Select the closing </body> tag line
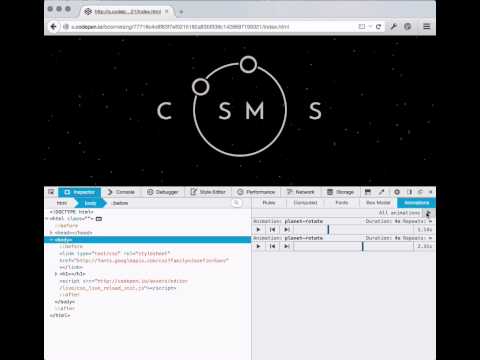The image size is (480, 360). [x=65, y=302]
